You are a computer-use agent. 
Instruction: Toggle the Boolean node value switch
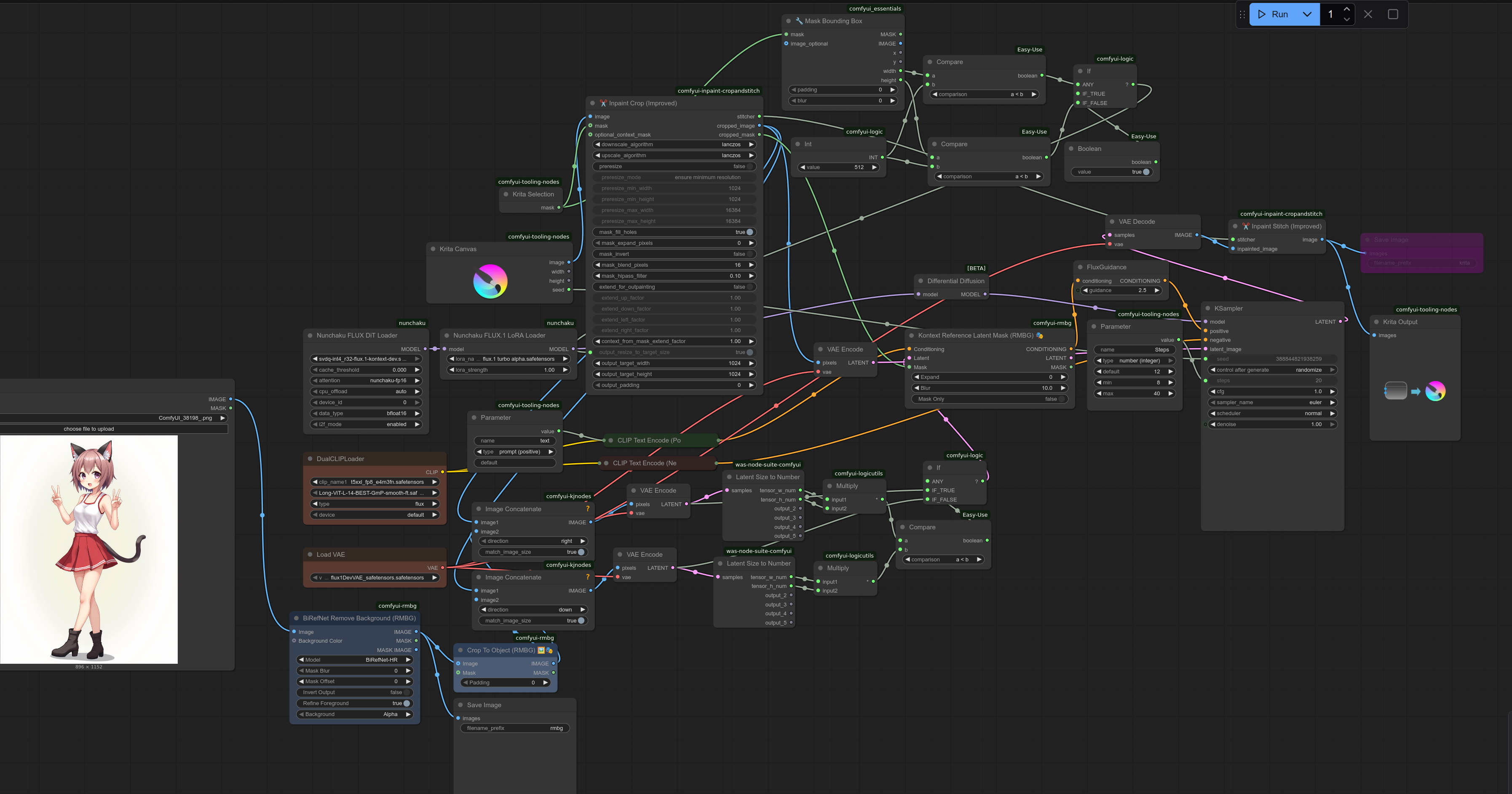(x=1146, y=172)
